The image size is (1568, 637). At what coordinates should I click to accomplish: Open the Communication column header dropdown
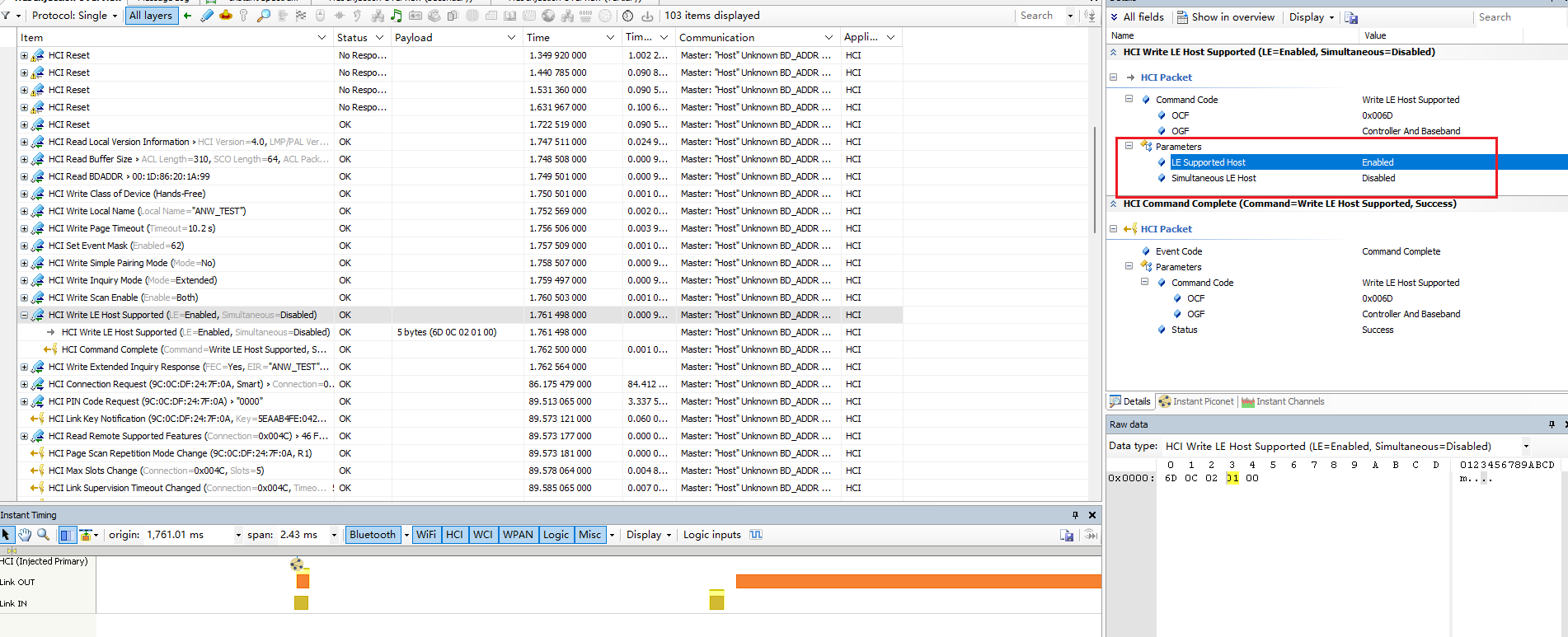(829, 37)
